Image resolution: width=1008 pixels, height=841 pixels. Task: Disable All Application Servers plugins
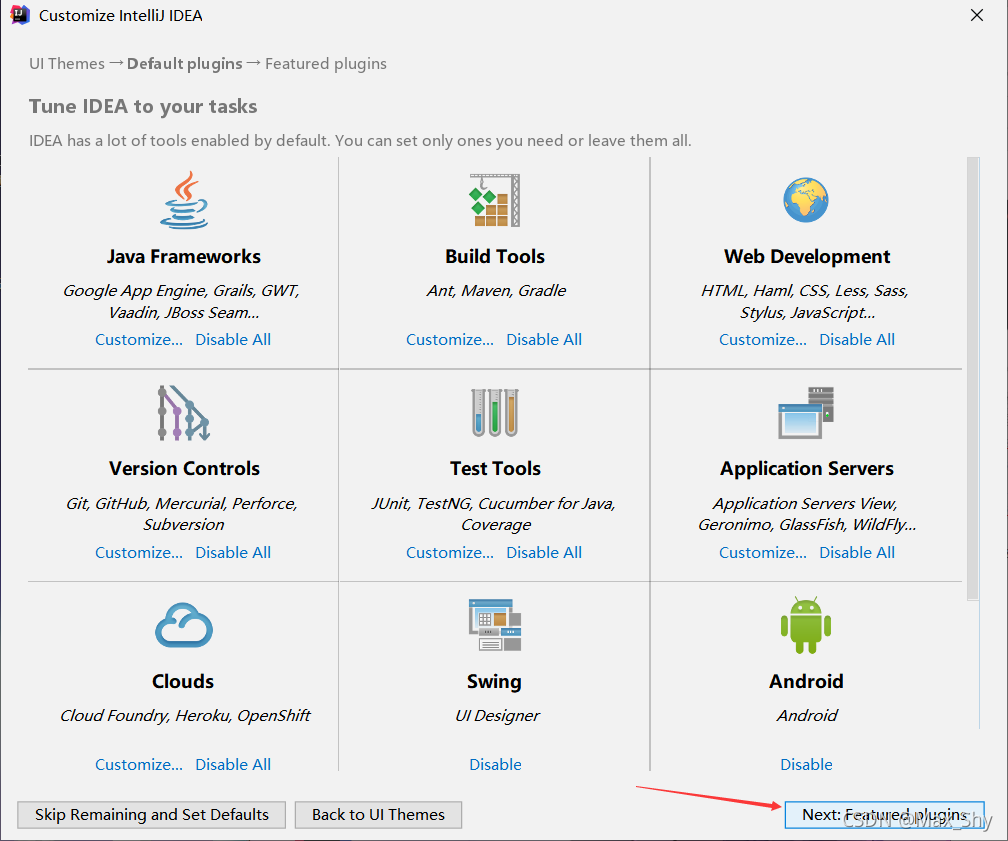pyautogui.click(x=857, y=552)
